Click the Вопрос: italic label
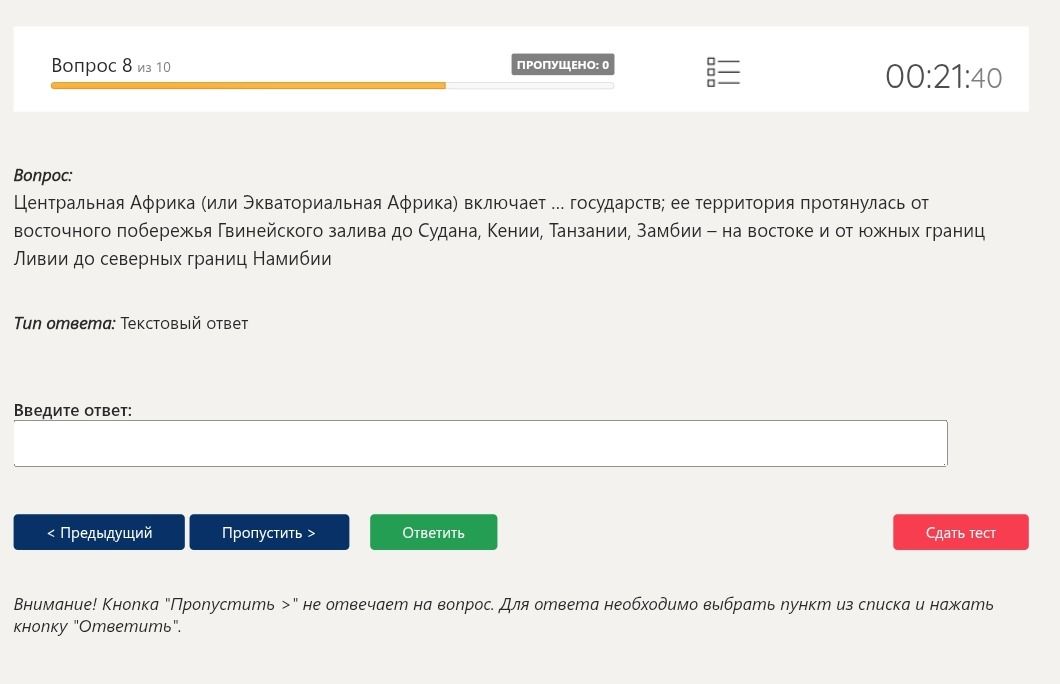1060x684 pixels. coord(43,175)
